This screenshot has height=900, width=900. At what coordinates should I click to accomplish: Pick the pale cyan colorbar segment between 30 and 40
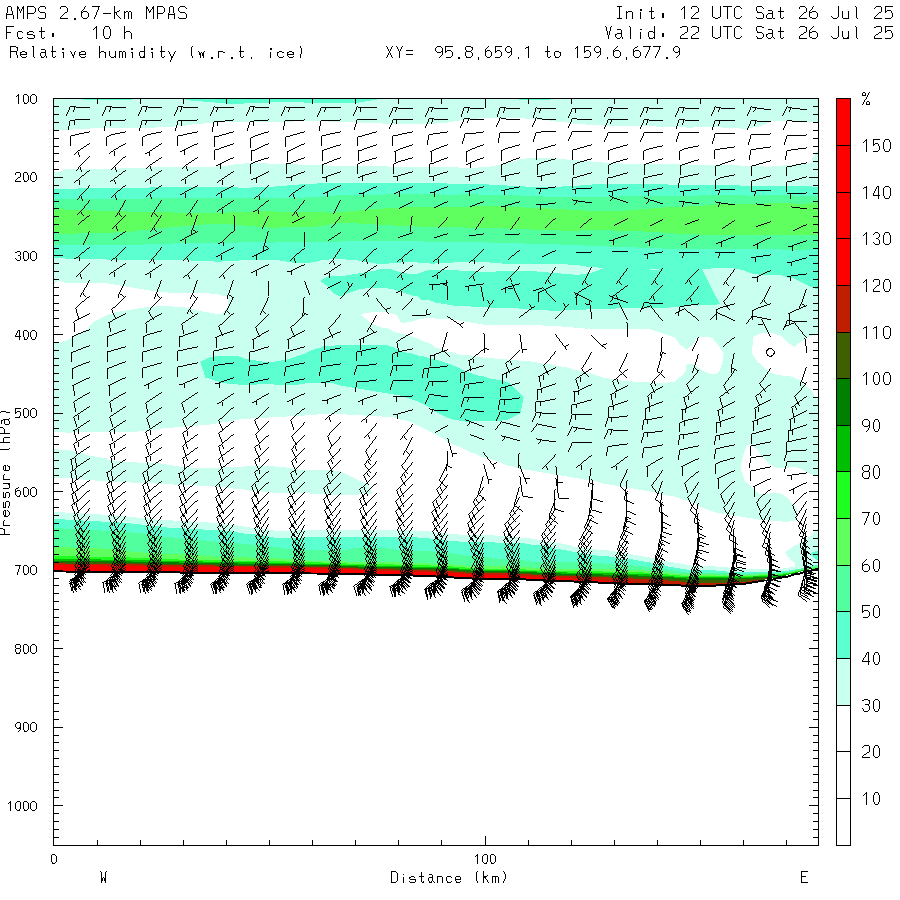point(843,682)
